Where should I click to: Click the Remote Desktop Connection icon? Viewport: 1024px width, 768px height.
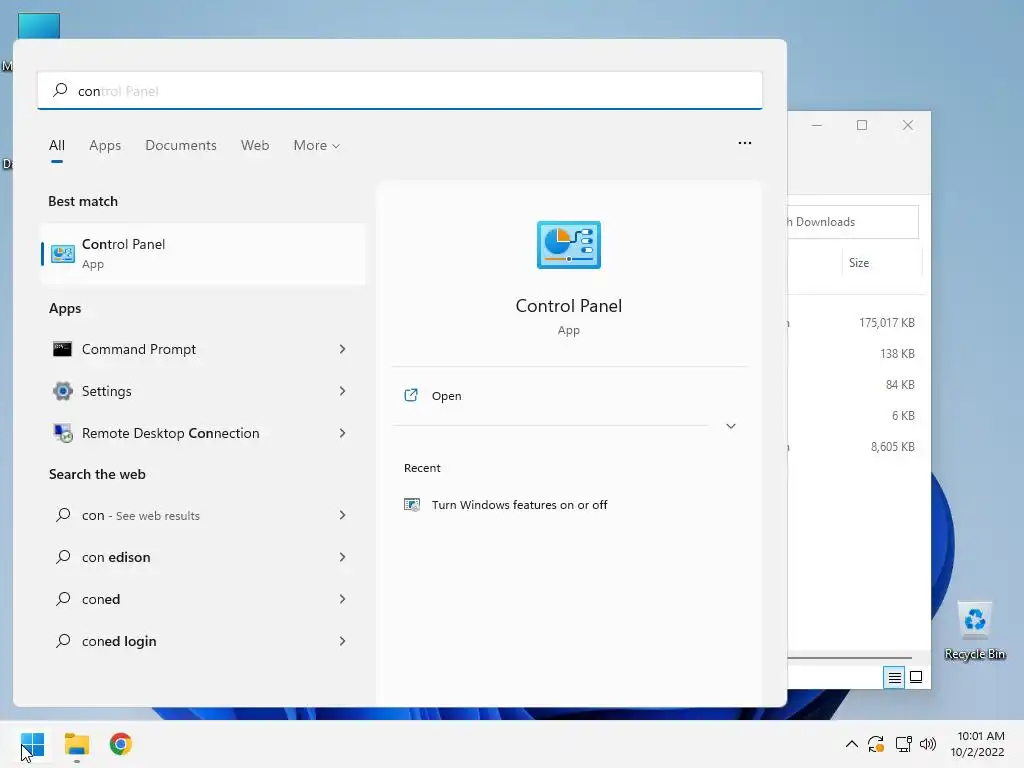tap(63, 433)
